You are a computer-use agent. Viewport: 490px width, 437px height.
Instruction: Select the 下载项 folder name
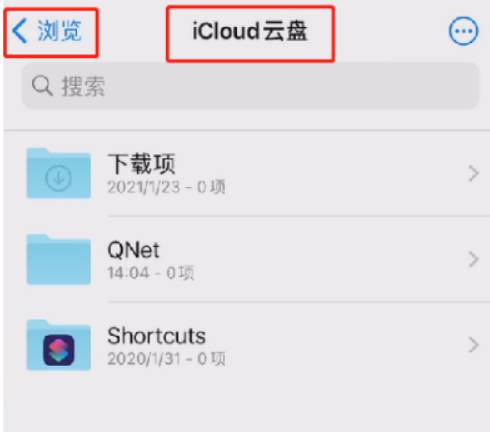141,164
